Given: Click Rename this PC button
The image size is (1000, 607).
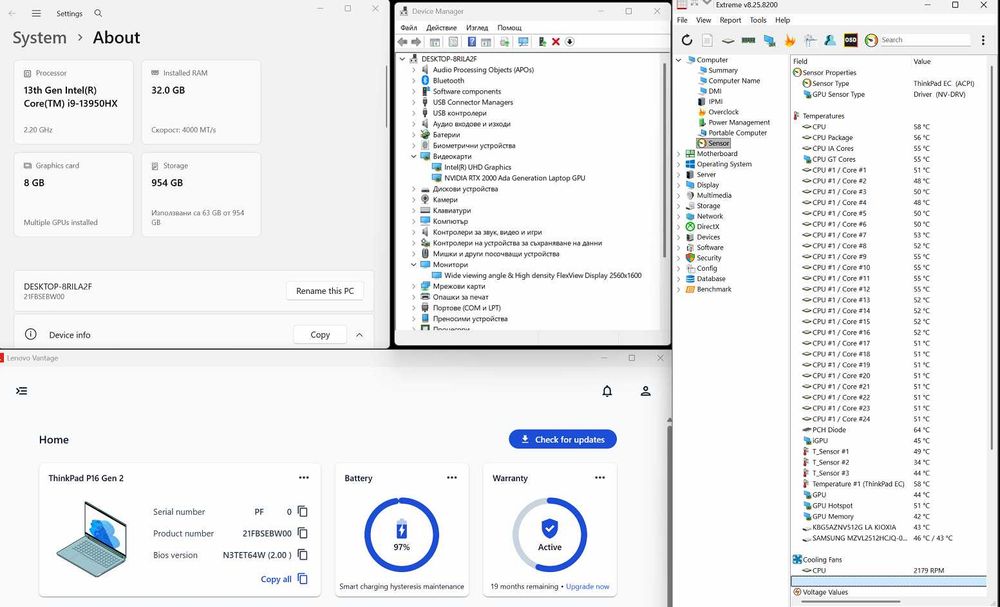Looking at the screenshot, I should (325, 291).
